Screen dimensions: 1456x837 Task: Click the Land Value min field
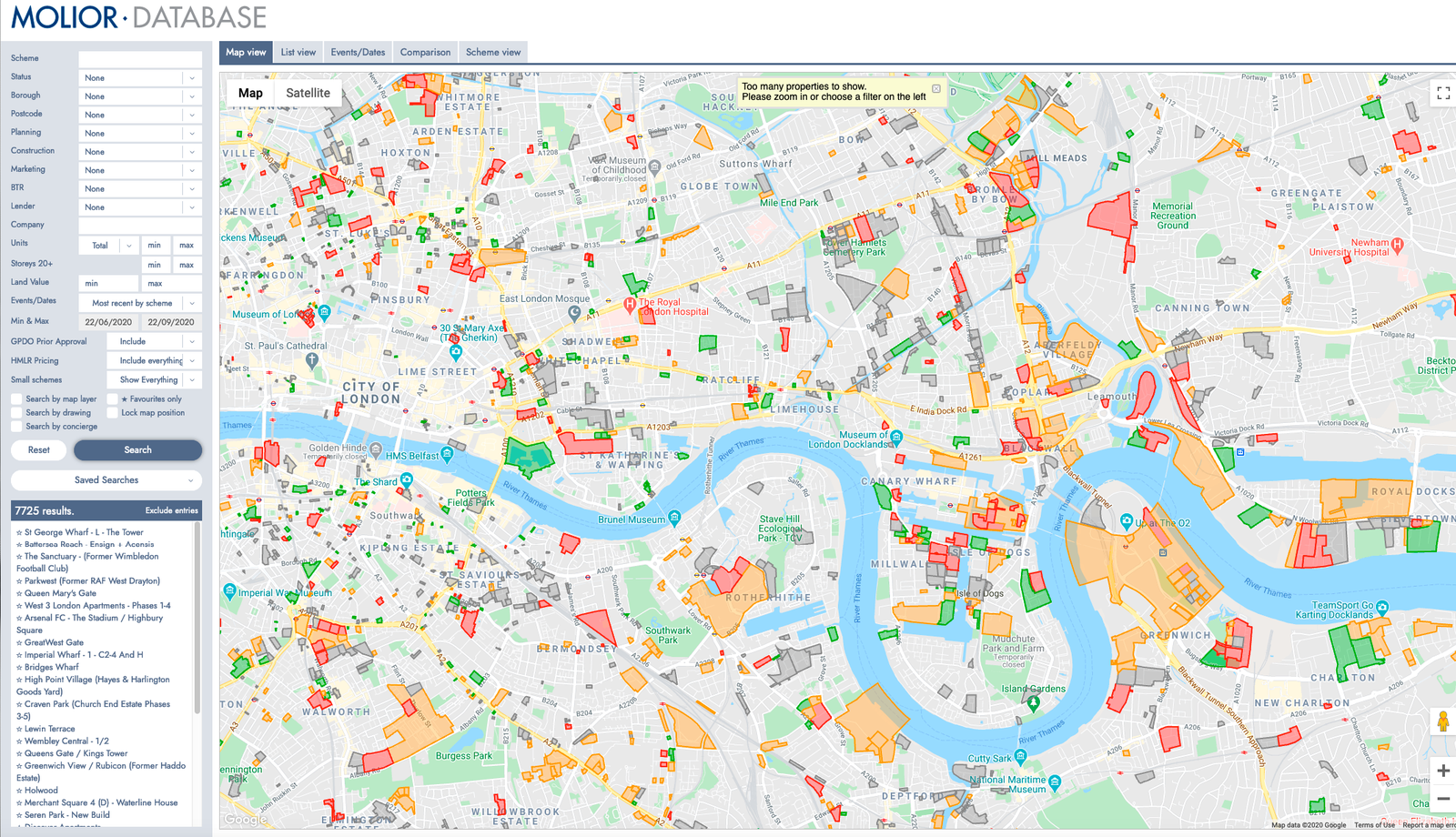[x=109, y=283]
